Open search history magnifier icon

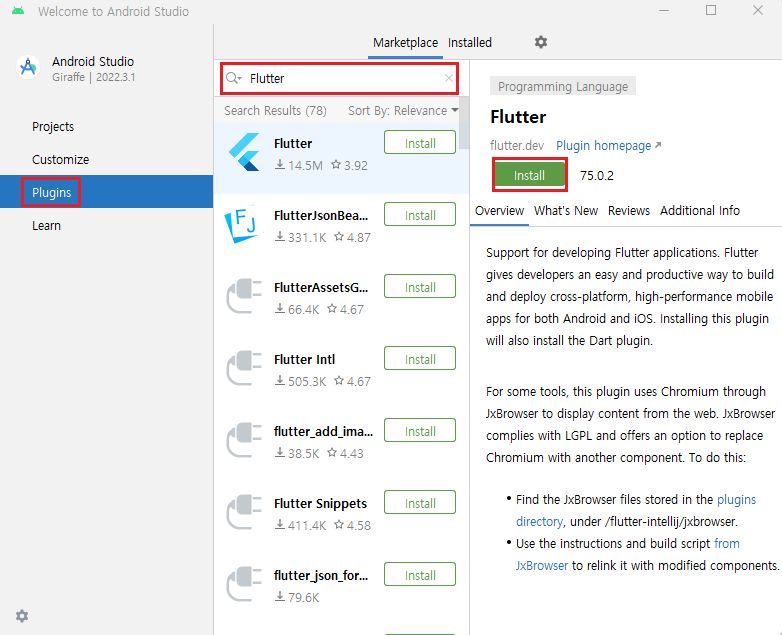pos(233,78)
